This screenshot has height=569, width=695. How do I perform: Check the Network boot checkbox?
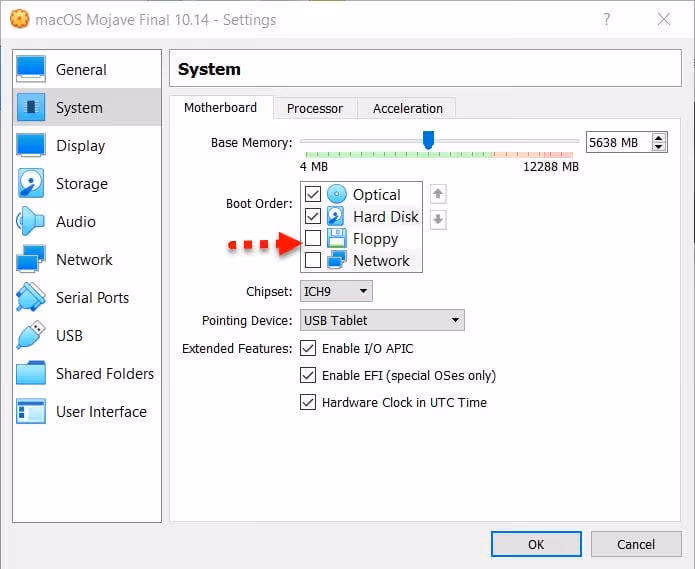pos(313,260)
